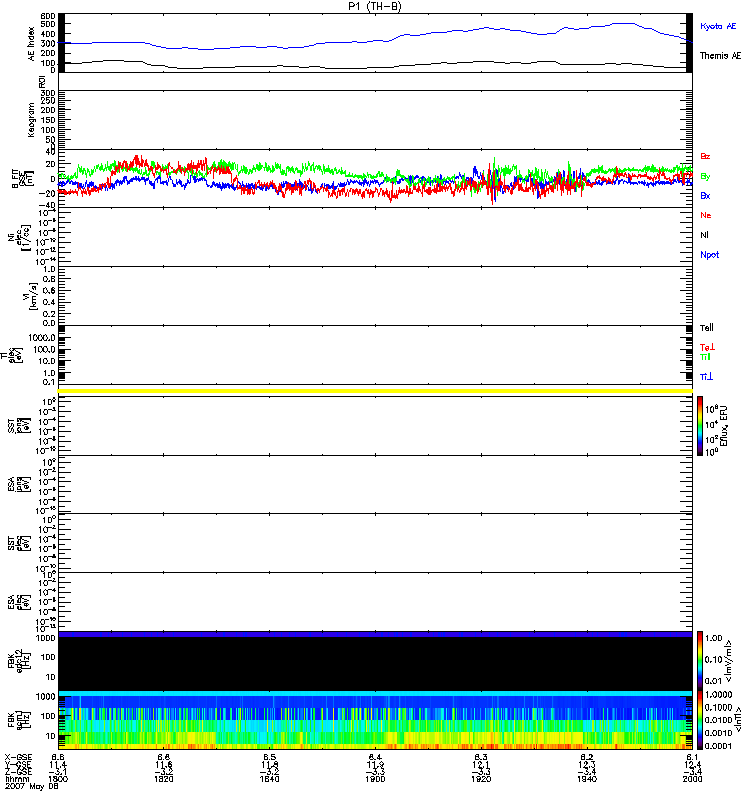This screenshot has width=750, height=800.
Task: Click the 600 tick on AE Index axis
Action: point(48,16)
